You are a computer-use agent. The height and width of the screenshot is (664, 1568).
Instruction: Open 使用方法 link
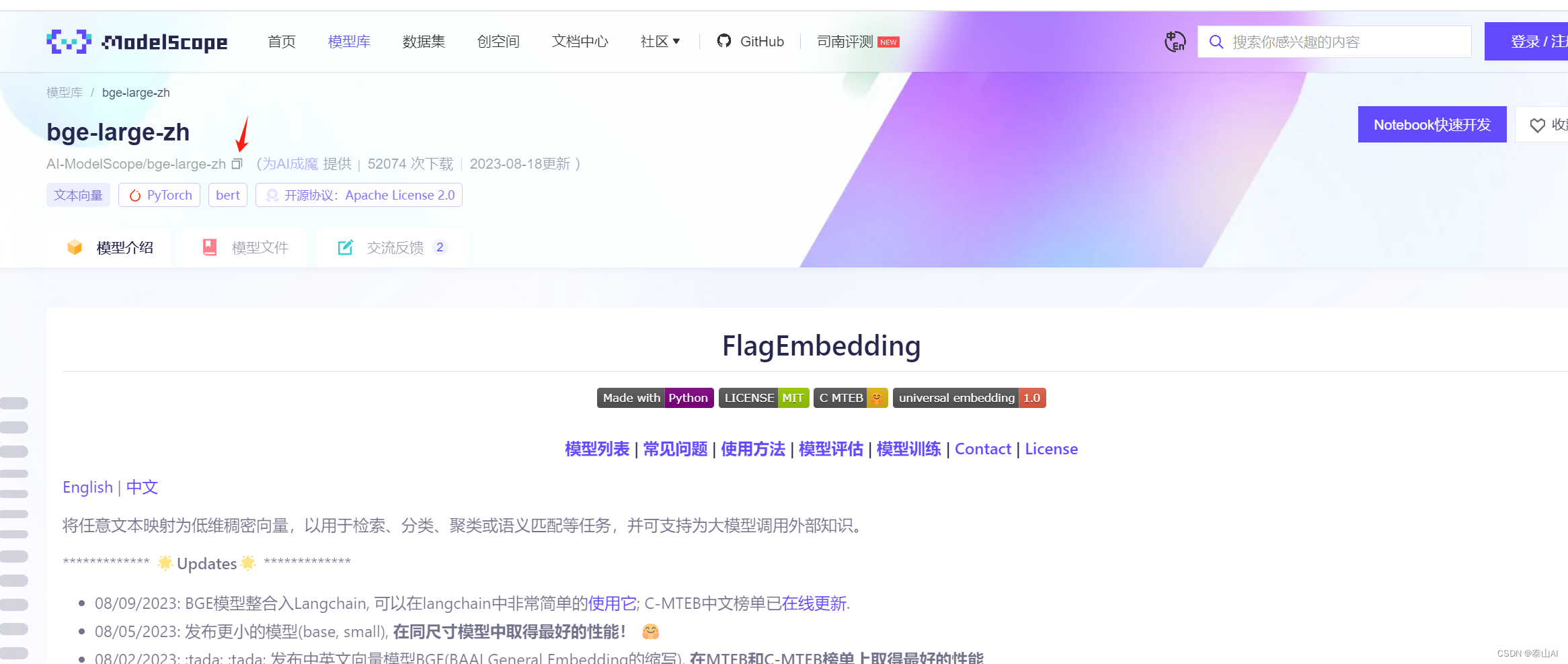coord(753,449)
